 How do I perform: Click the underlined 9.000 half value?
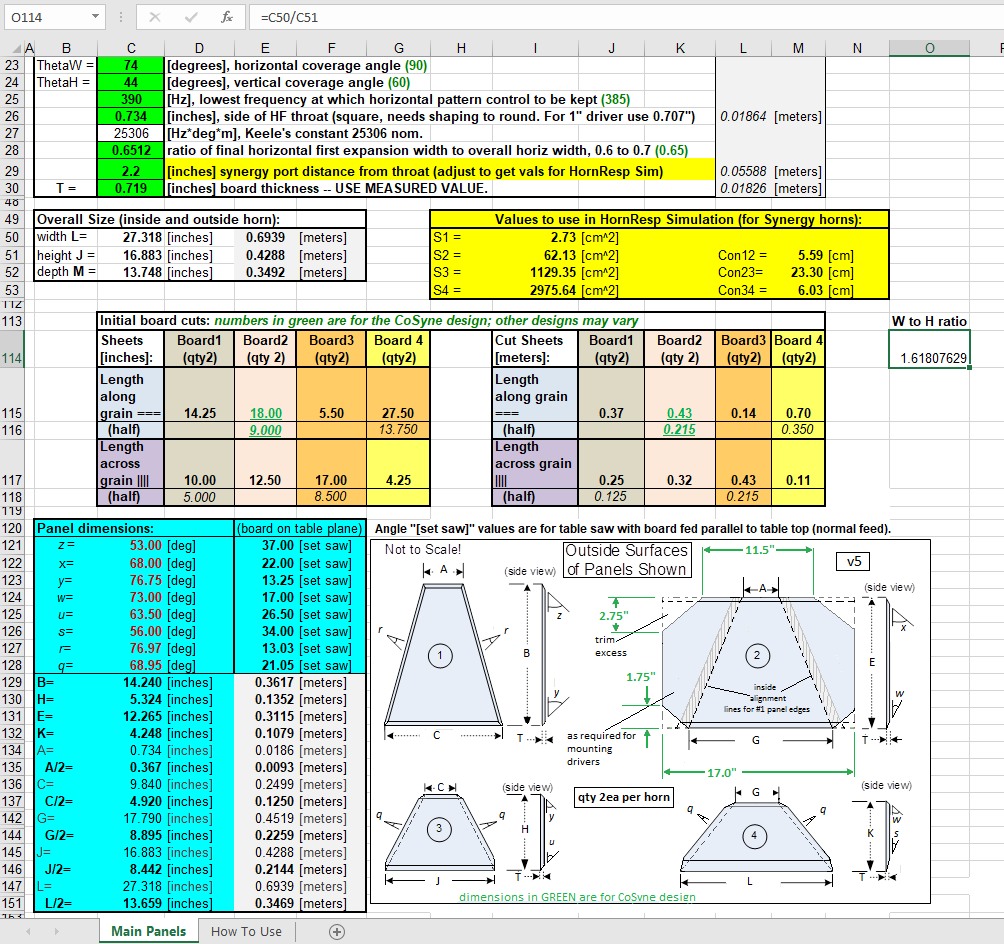(265, 430)
